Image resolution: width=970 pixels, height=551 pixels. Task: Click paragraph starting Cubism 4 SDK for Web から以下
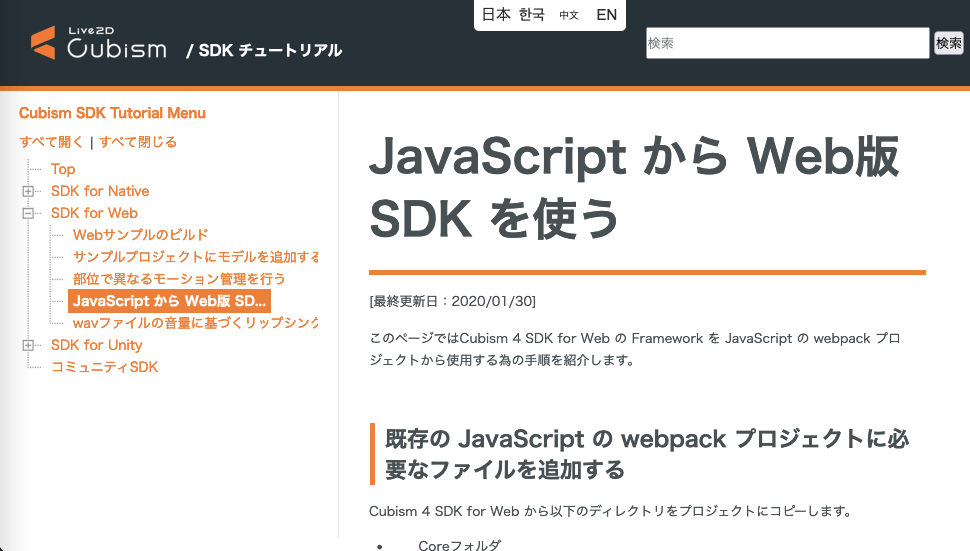(x=611, y=511)
